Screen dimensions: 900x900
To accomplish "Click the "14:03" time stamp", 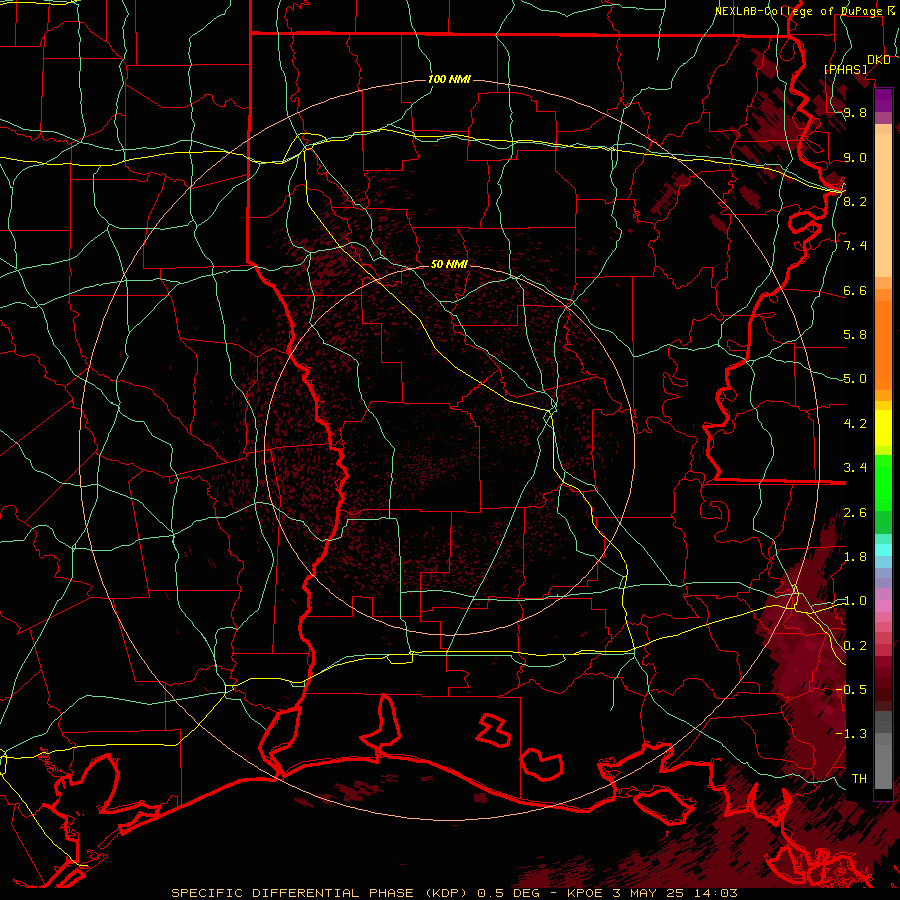I will tap(716, 893).
